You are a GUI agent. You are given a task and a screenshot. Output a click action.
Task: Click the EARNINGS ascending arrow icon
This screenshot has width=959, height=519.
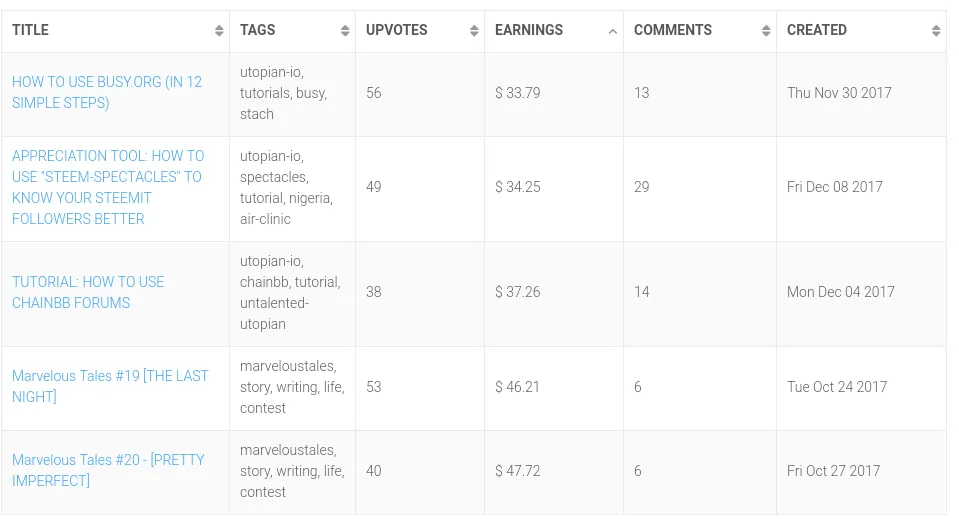coord(613,31)
